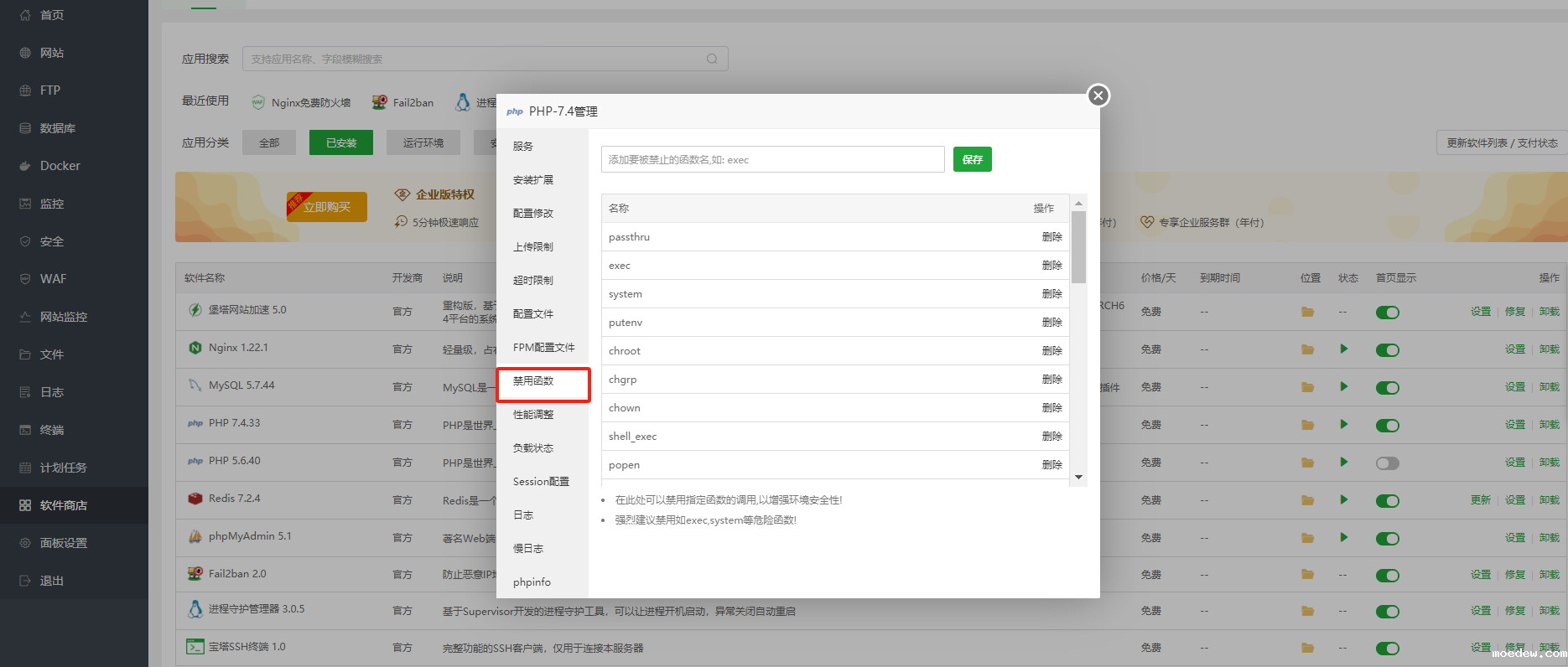Open the Docker sidebar icon
1568x667 pixels.
pos(25,166)
